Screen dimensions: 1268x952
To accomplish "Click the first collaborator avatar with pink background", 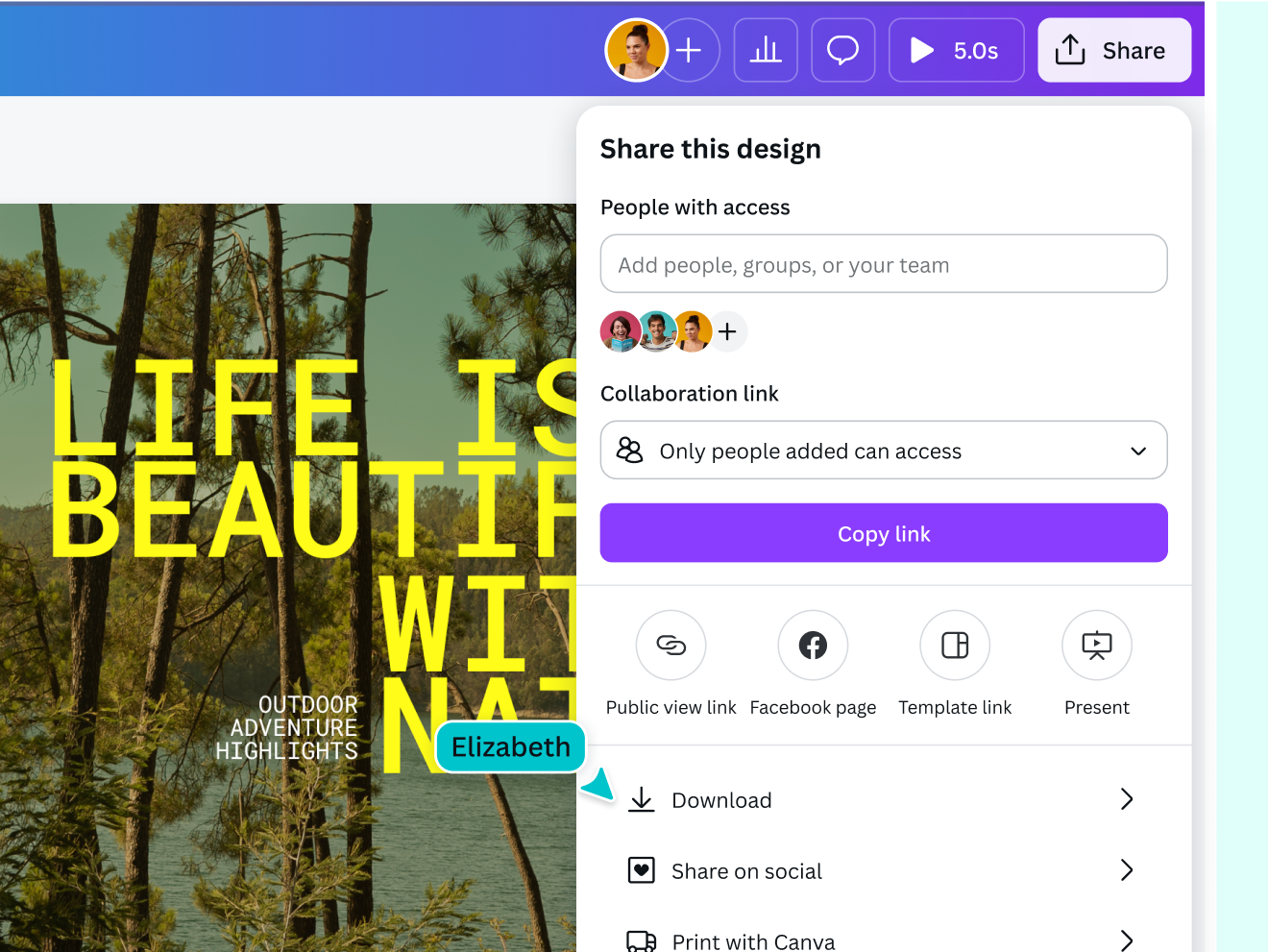I will (x=620, y=331).
